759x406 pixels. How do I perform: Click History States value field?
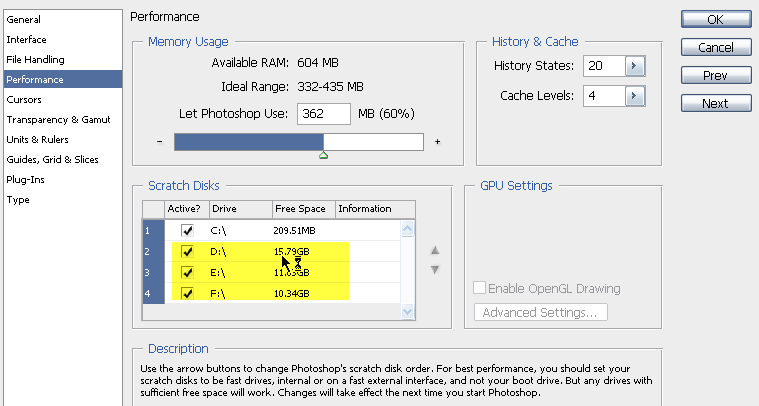click(605, 66)
